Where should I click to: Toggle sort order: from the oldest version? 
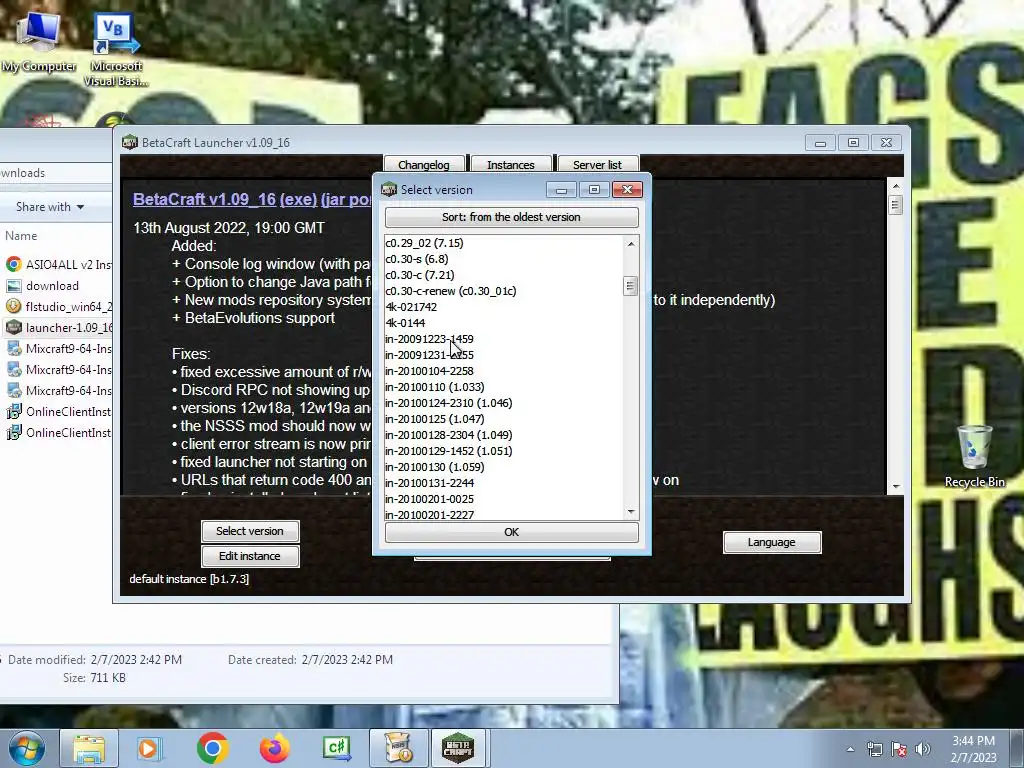point(511,217)
